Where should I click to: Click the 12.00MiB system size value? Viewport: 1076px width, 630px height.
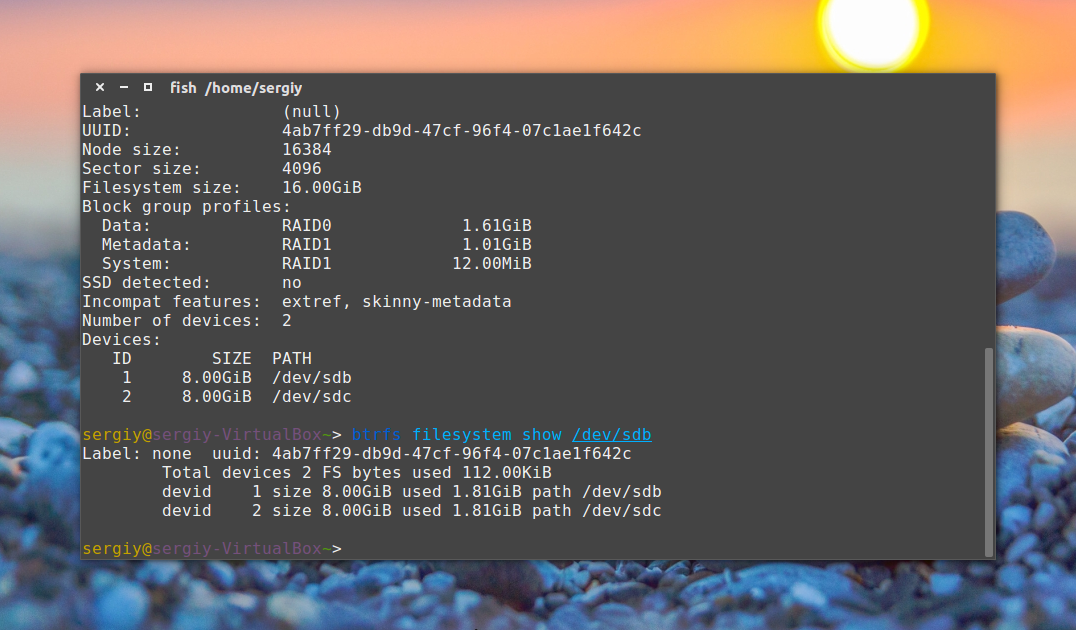point(492,264)
